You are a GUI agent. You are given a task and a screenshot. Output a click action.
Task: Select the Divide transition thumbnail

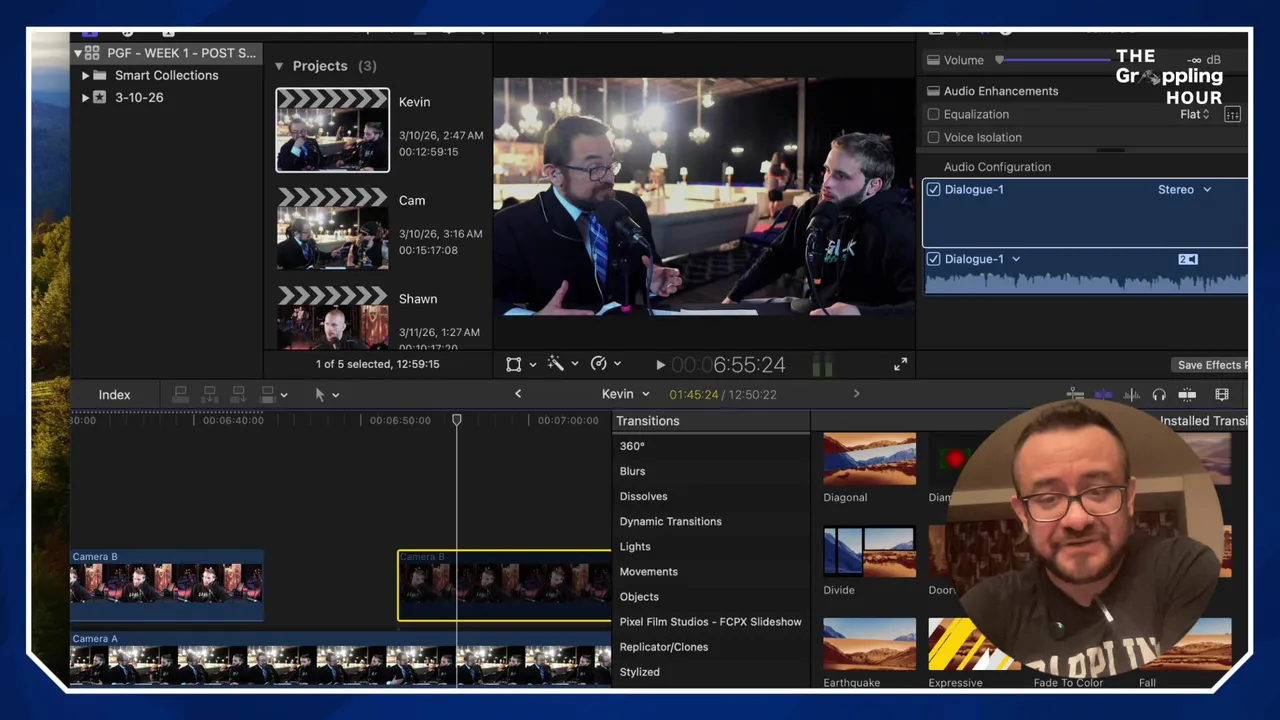coord(869,551)
